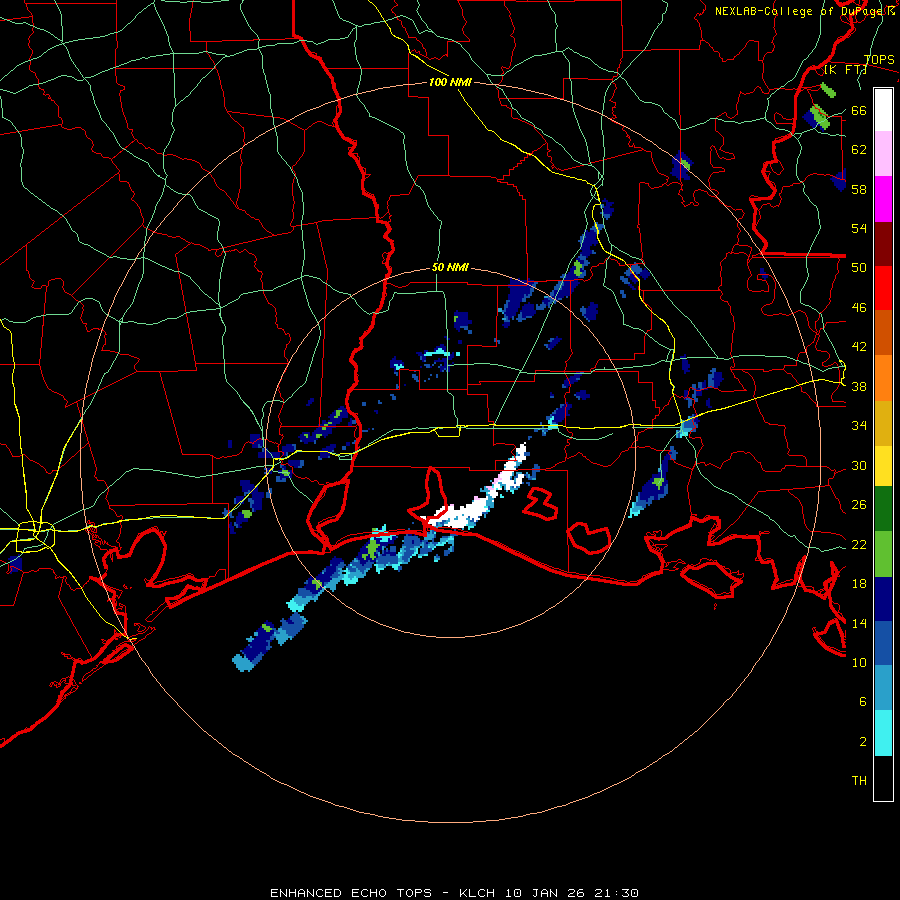Click the legend value 38
This screenshot has width=900, height=900.
859,387
